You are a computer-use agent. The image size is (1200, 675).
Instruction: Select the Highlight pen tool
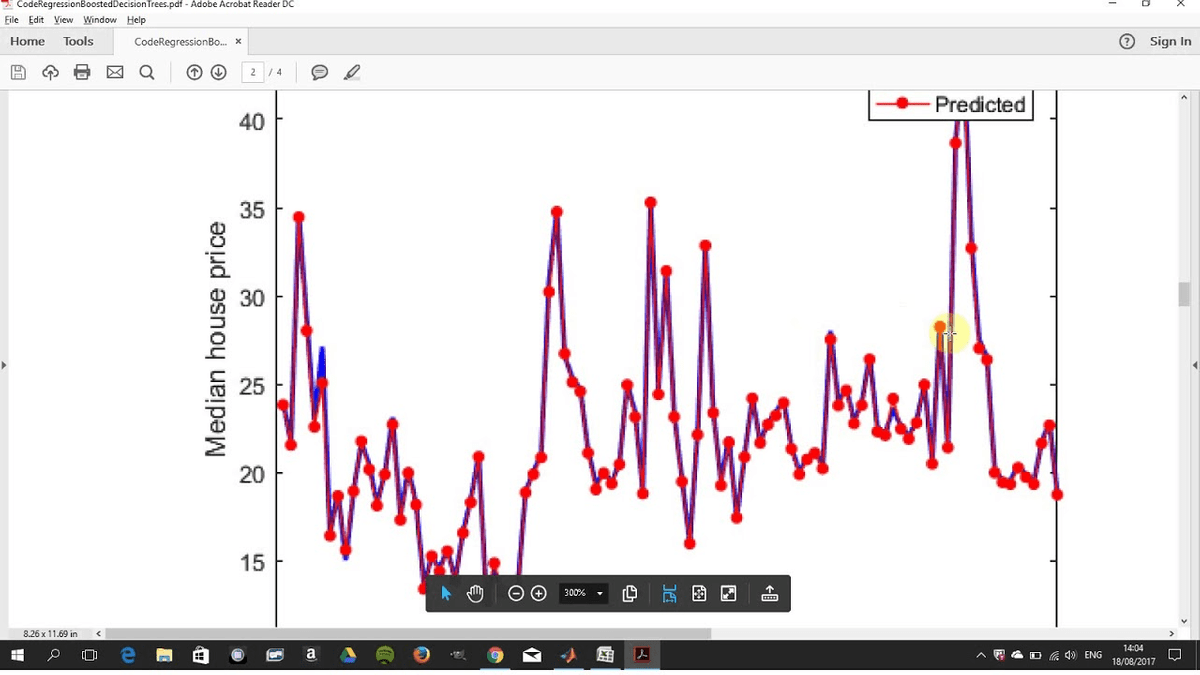(x=352, y=72)
